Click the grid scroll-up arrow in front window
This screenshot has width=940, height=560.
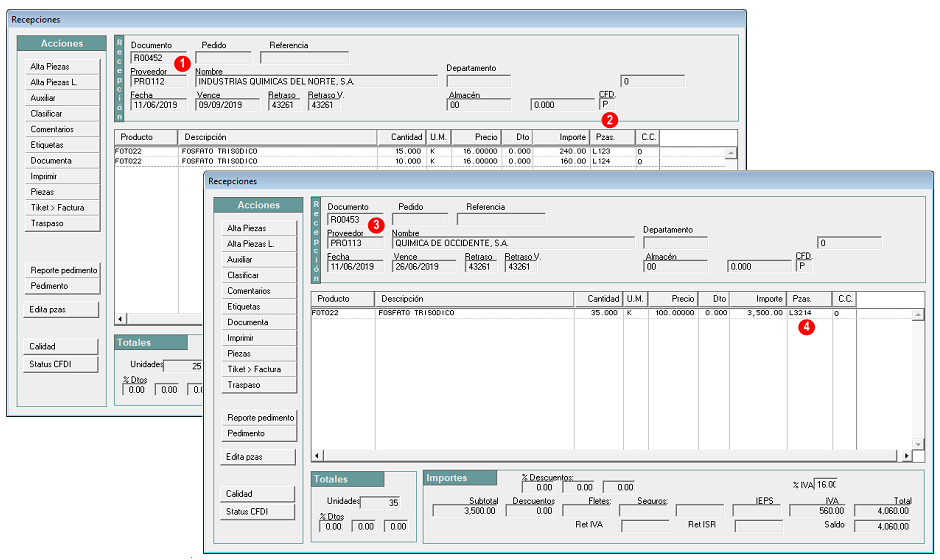918,315
